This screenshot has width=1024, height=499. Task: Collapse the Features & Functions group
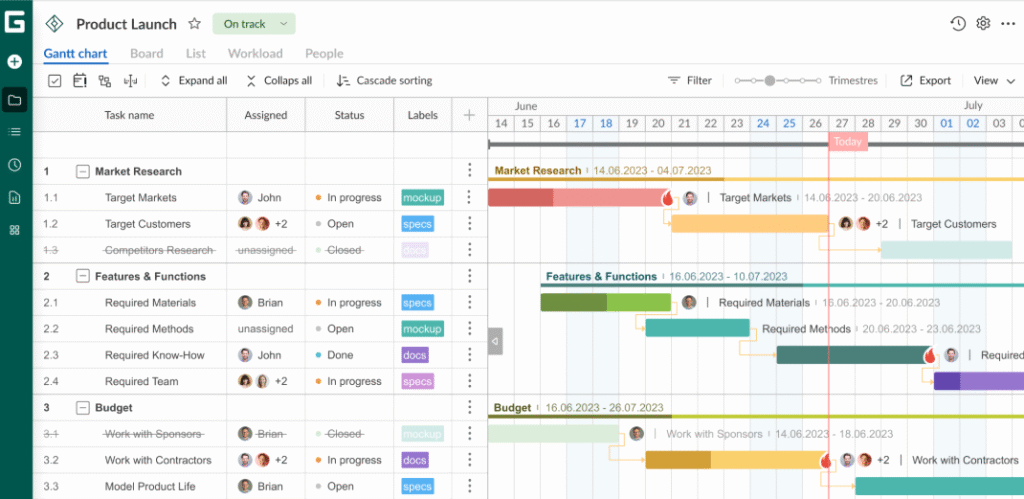83,277
